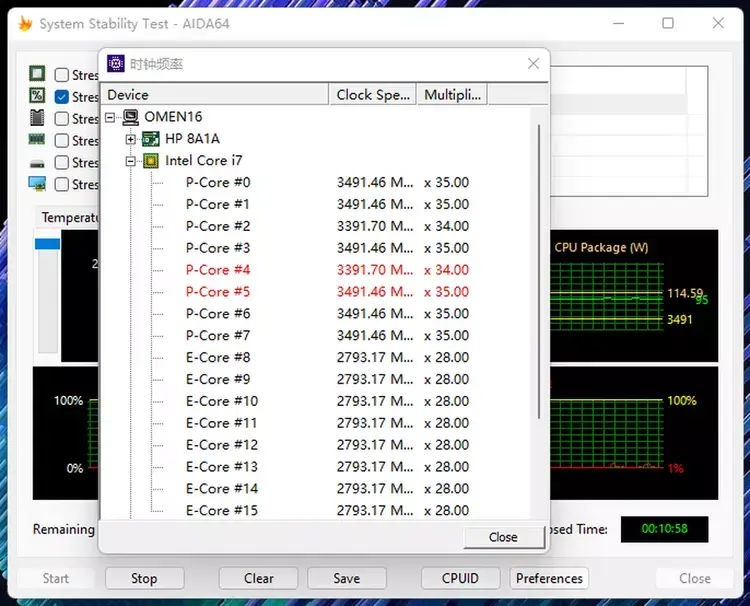Click the Stop button
This screenshot has height=606, width=750.
(x=144, y=578)
